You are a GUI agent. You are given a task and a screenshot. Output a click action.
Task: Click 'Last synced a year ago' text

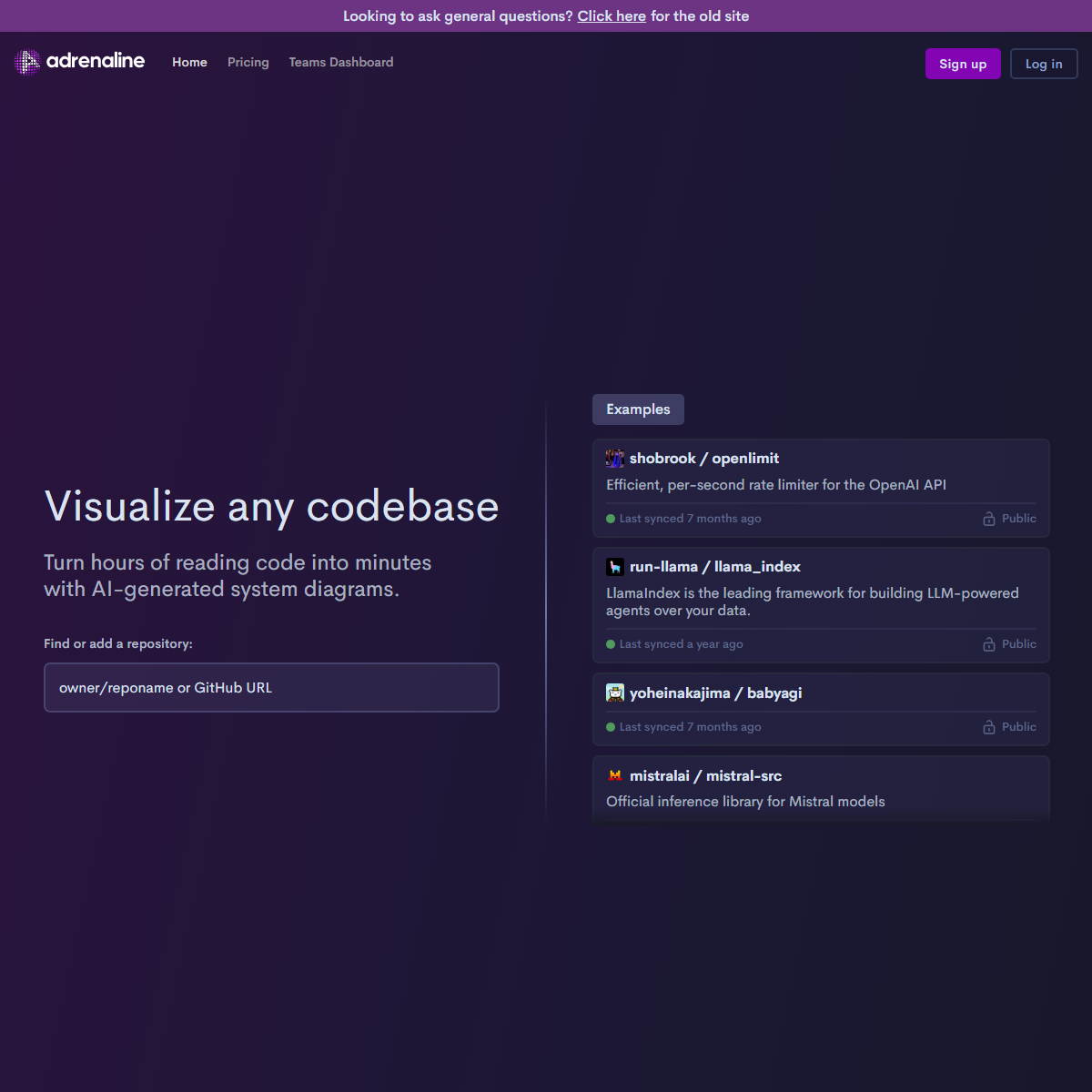681,644
